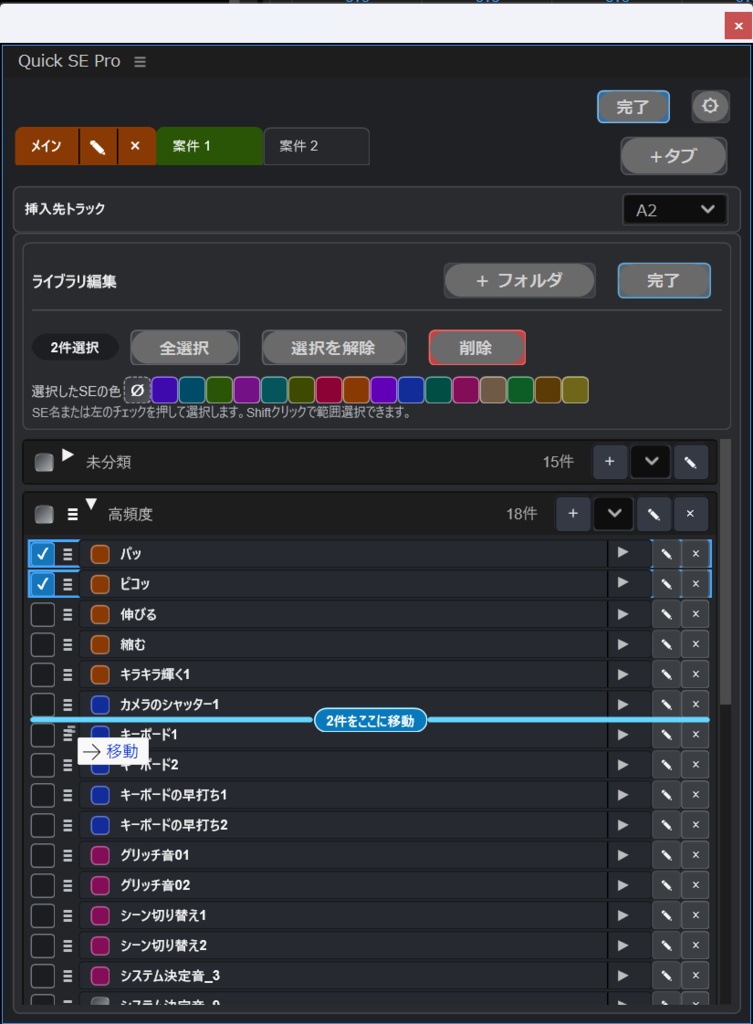Screen dimensions: 753x1024
Task: Uncheck the ピコッ checkbox
Action: click(43, 584)
